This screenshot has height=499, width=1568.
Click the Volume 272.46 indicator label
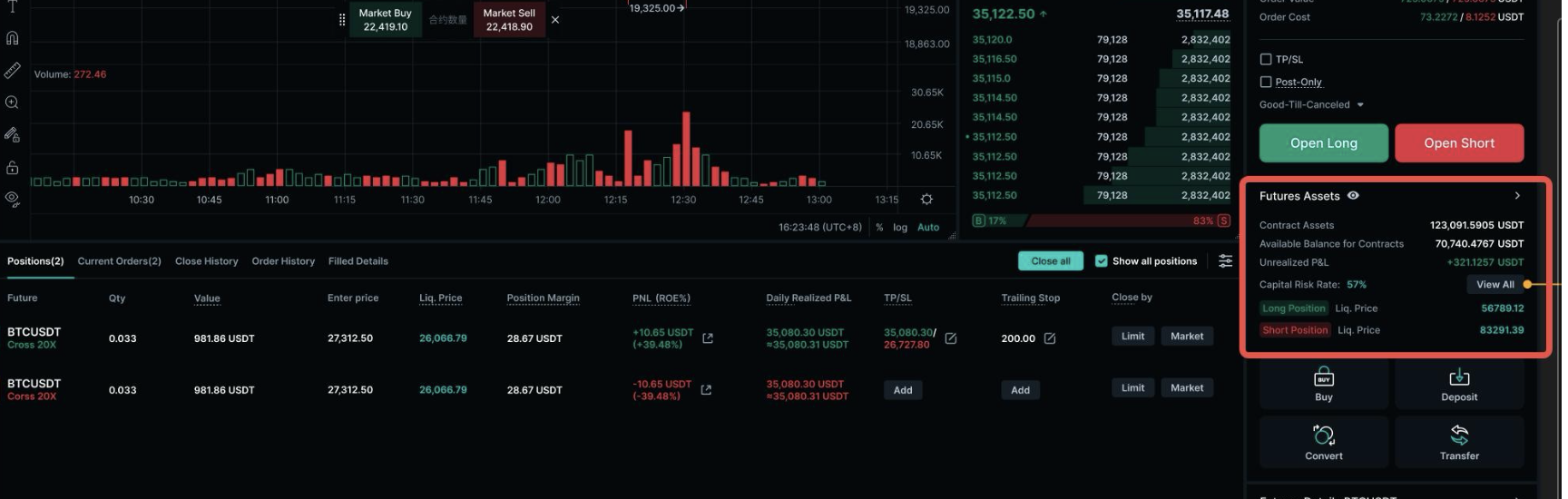coord(70,74)
